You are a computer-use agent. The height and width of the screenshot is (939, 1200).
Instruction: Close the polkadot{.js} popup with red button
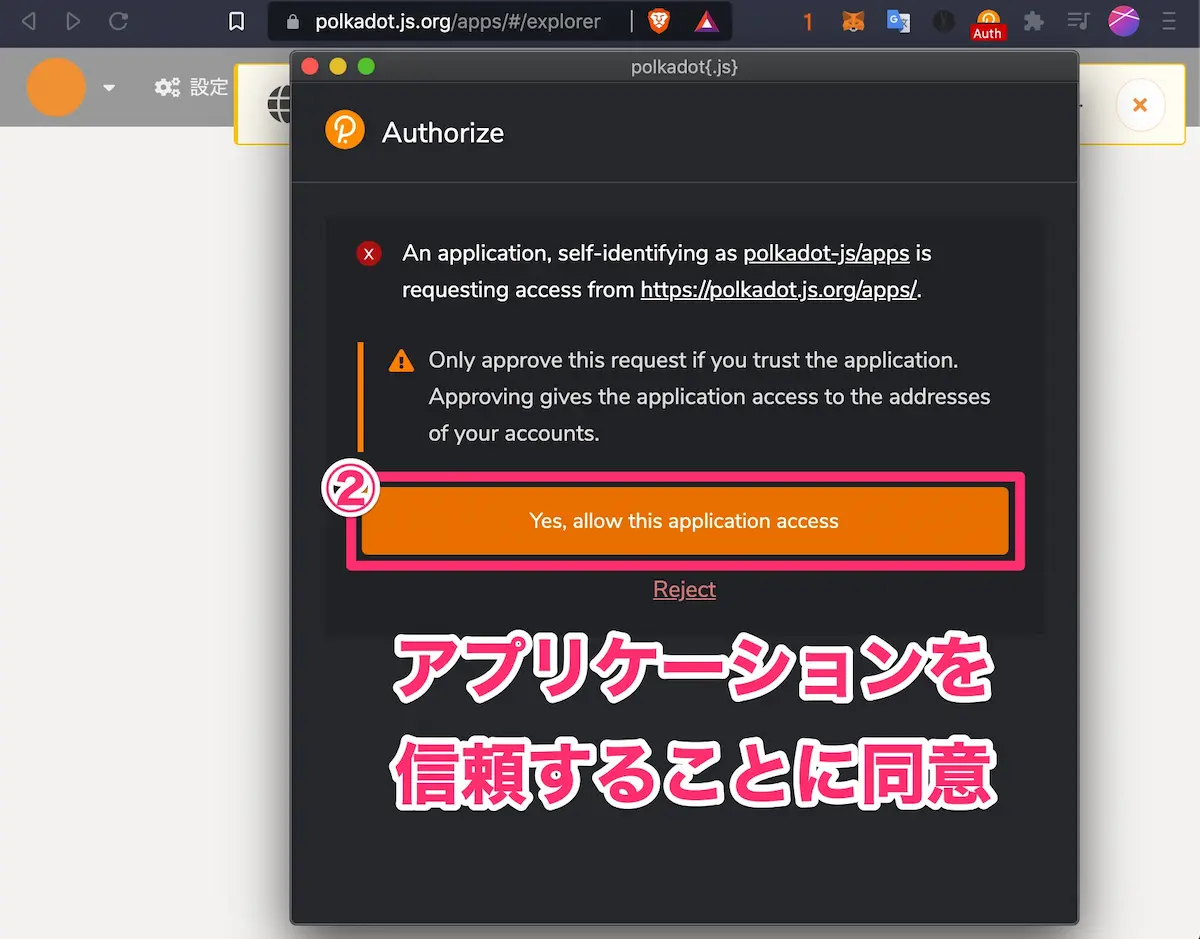(x=310, y=66)
